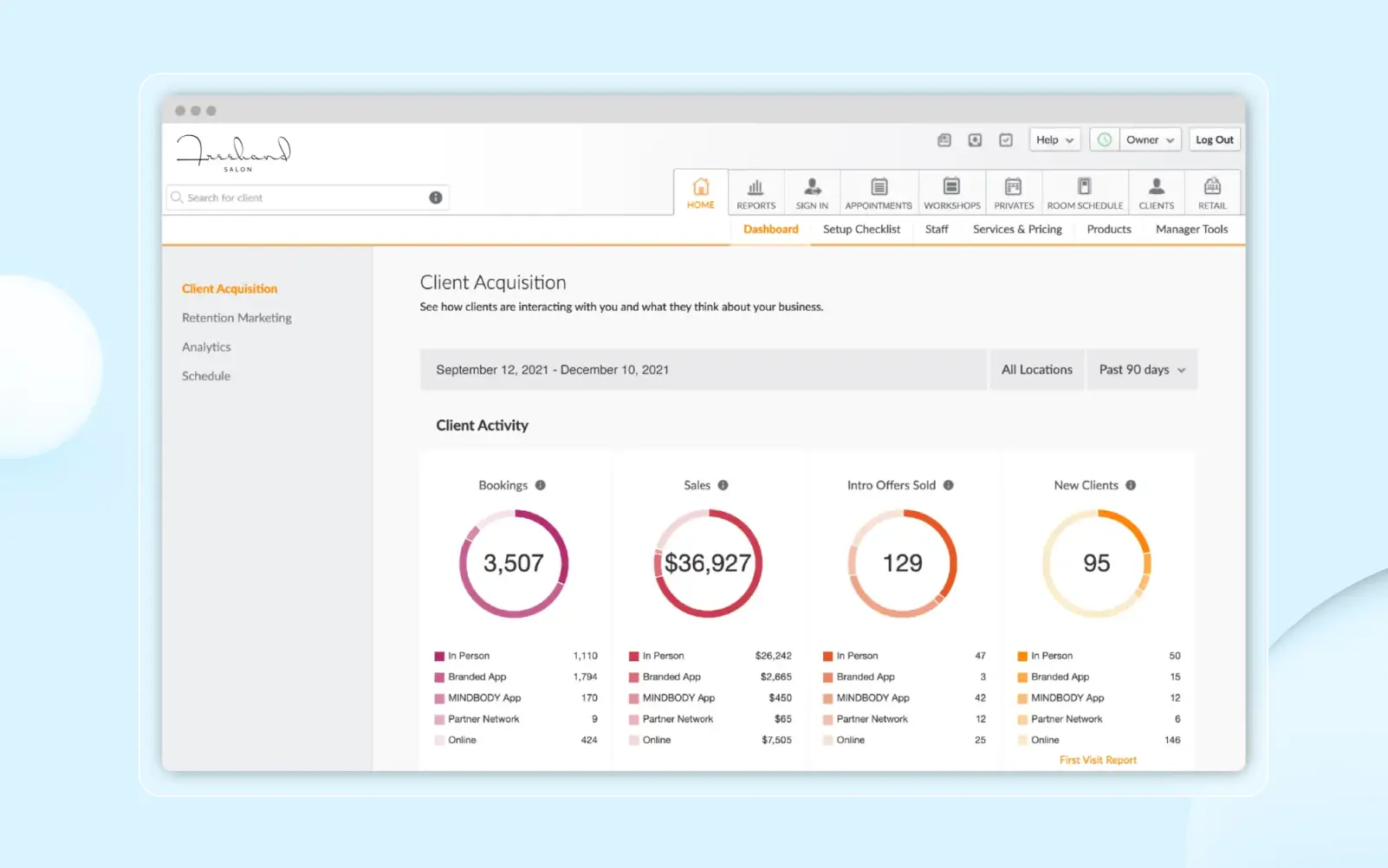Screen dimensions: 1388x868
Task: Open the Reports bar chart icon
Action: pos(756,186)
